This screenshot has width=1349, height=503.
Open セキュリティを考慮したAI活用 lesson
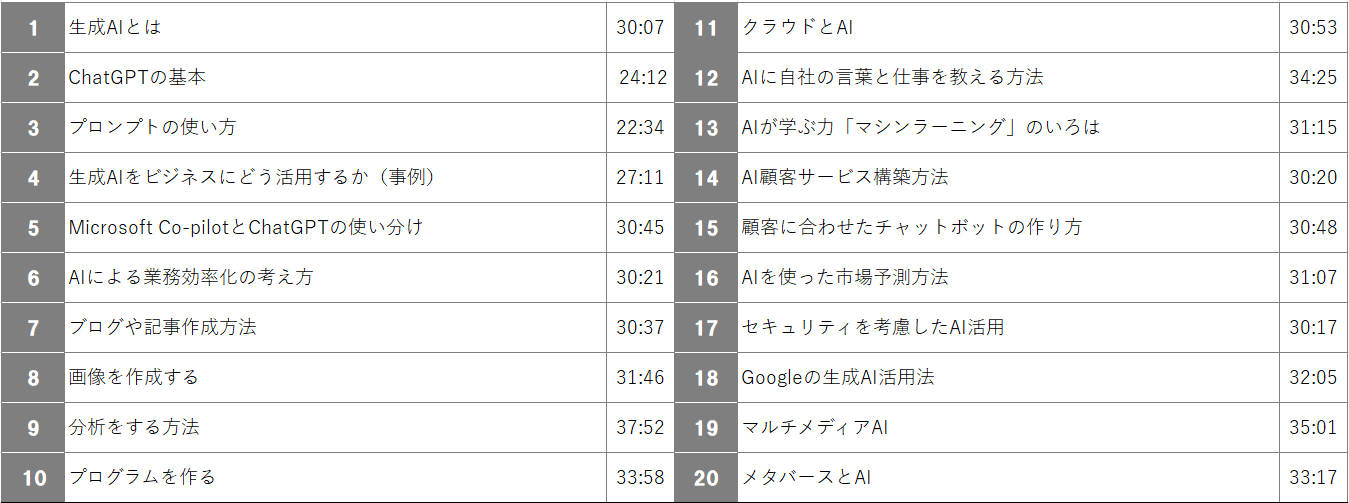pos(873,327)
